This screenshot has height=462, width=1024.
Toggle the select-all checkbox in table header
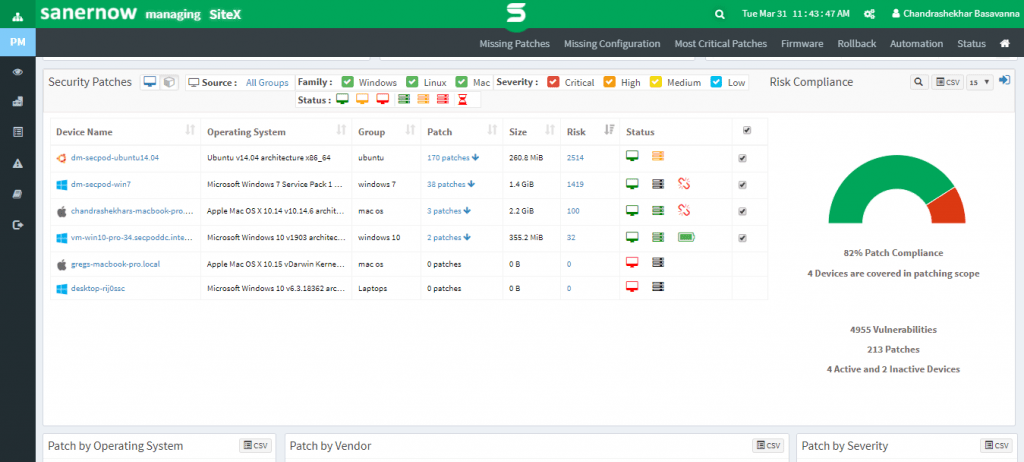click(747, 131)
